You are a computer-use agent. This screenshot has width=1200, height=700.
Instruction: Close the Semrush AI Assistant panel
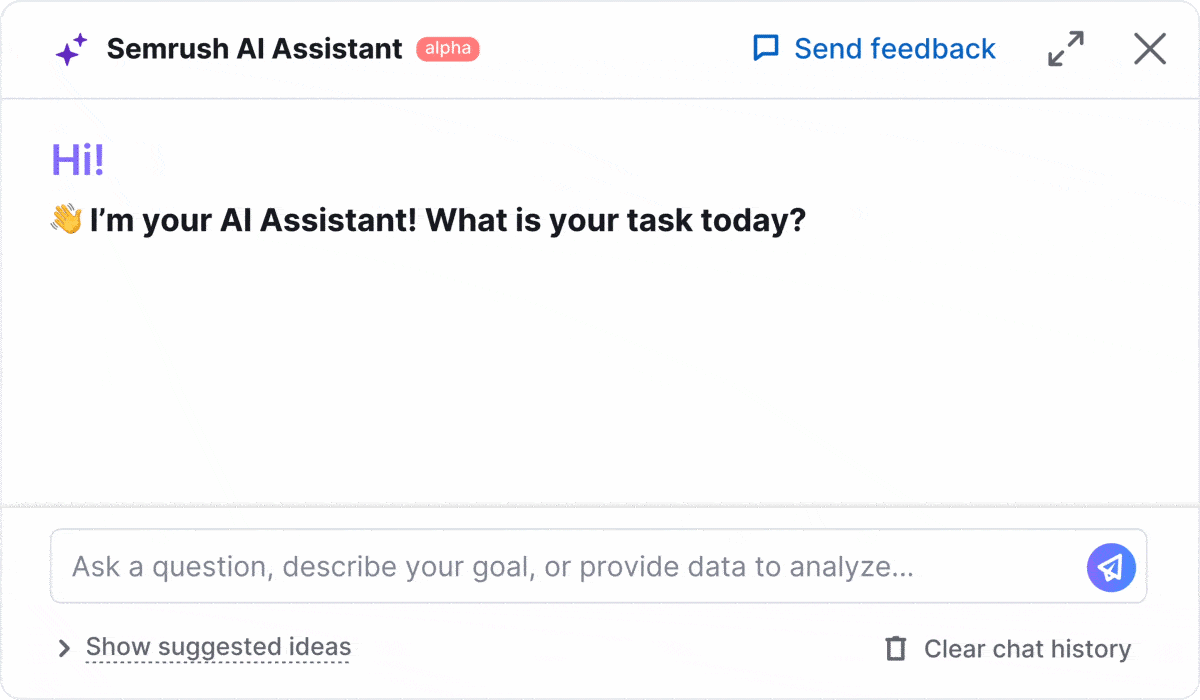(1150, 49)
